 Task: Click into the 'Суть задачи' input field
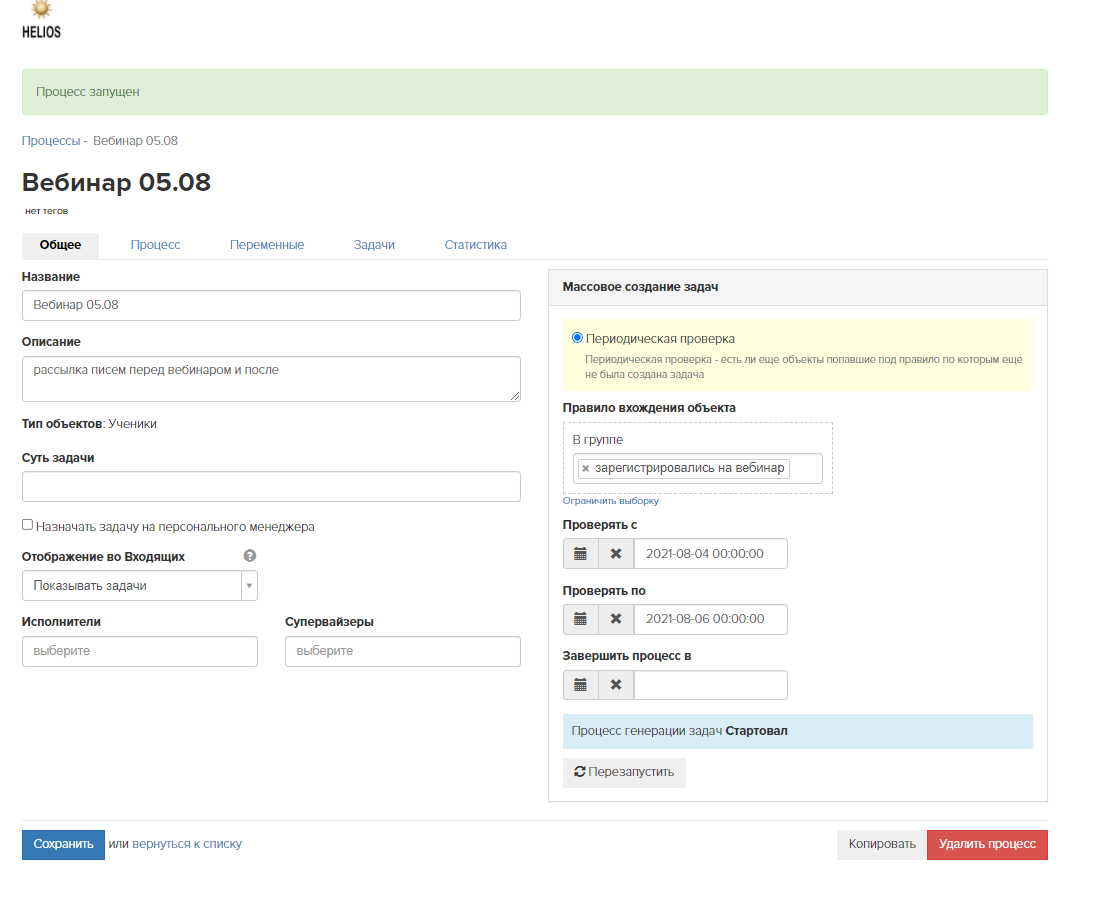pos(271,487)
